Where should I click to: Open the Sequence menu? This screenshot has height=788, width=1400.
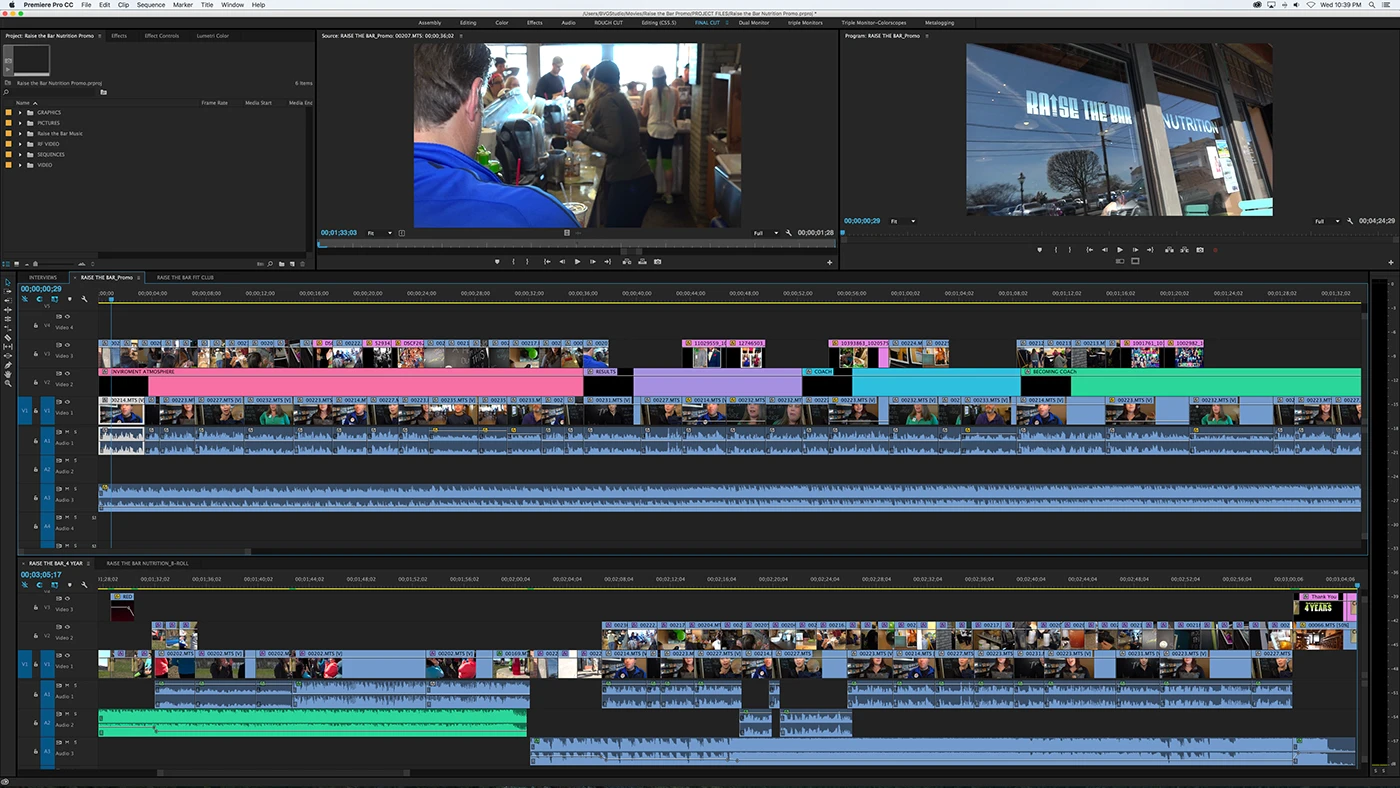click(x=151, y=5)
